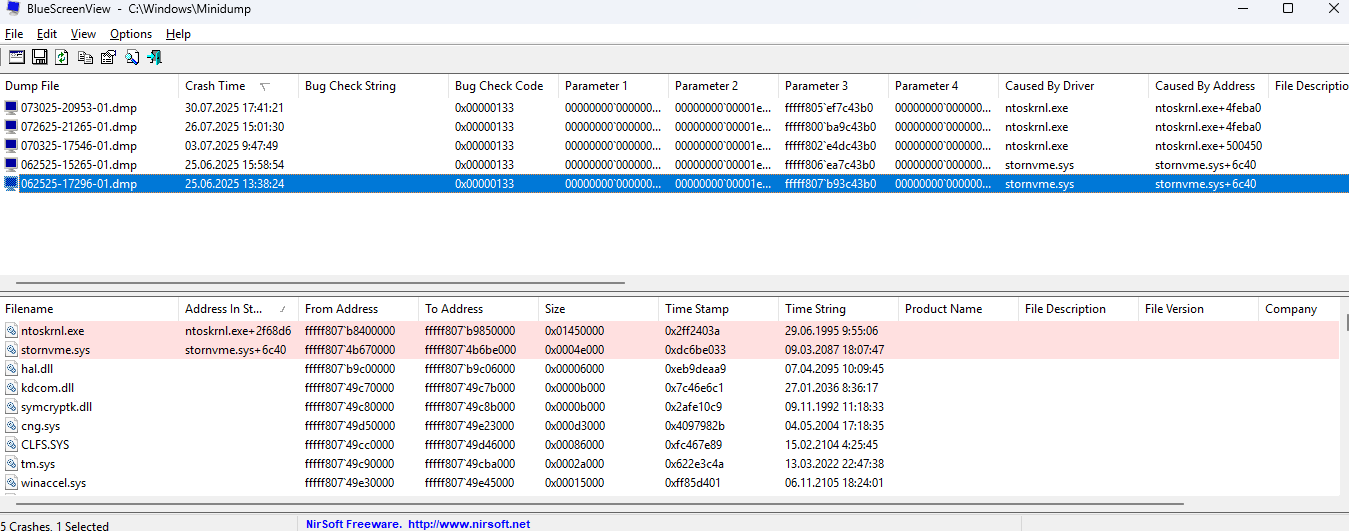Open Advanced Options toolbar icon
The height and width of the screenshot is (531, 1349).
pos(16,57)
